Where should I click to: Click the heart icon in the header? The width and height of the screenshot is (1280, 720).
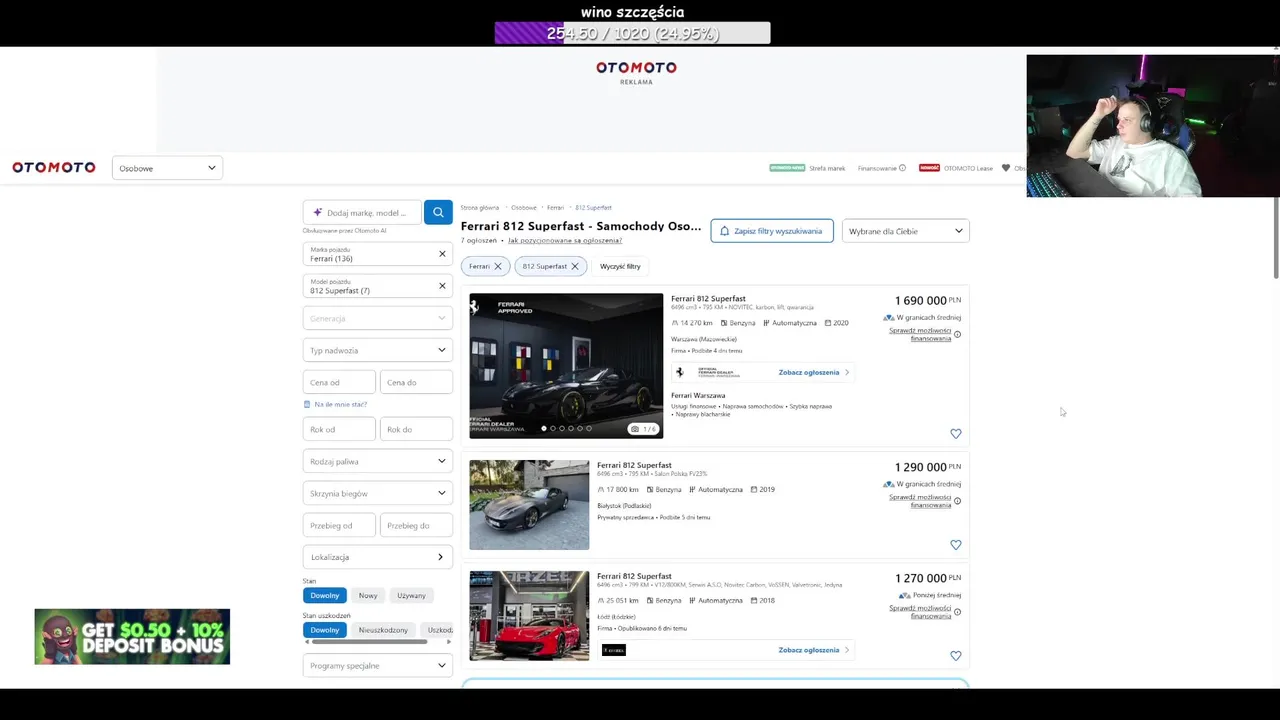1006,168
